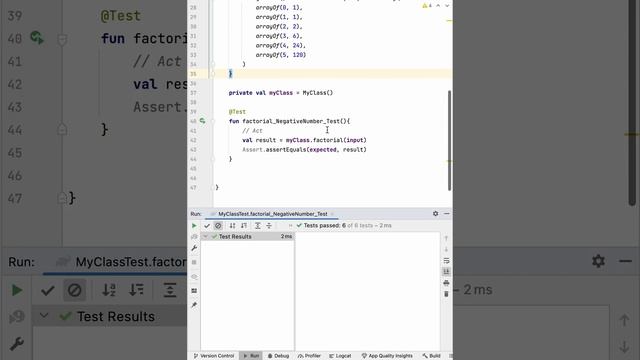Open App Quality Insights tool window
This screenshot has height=360, width=640.
coord(387,356)
